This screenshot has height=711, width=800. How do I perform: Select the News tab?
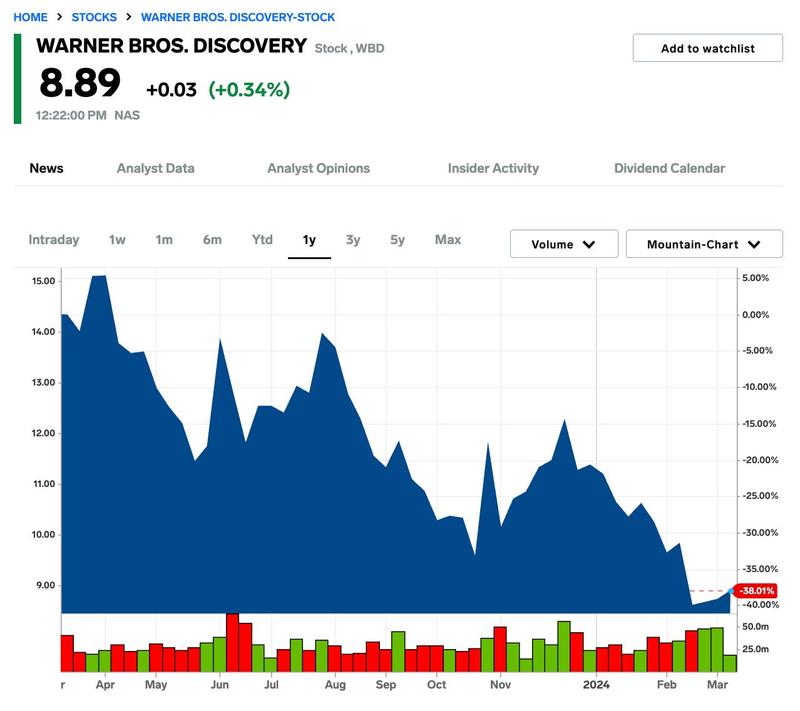click(46, 168)
